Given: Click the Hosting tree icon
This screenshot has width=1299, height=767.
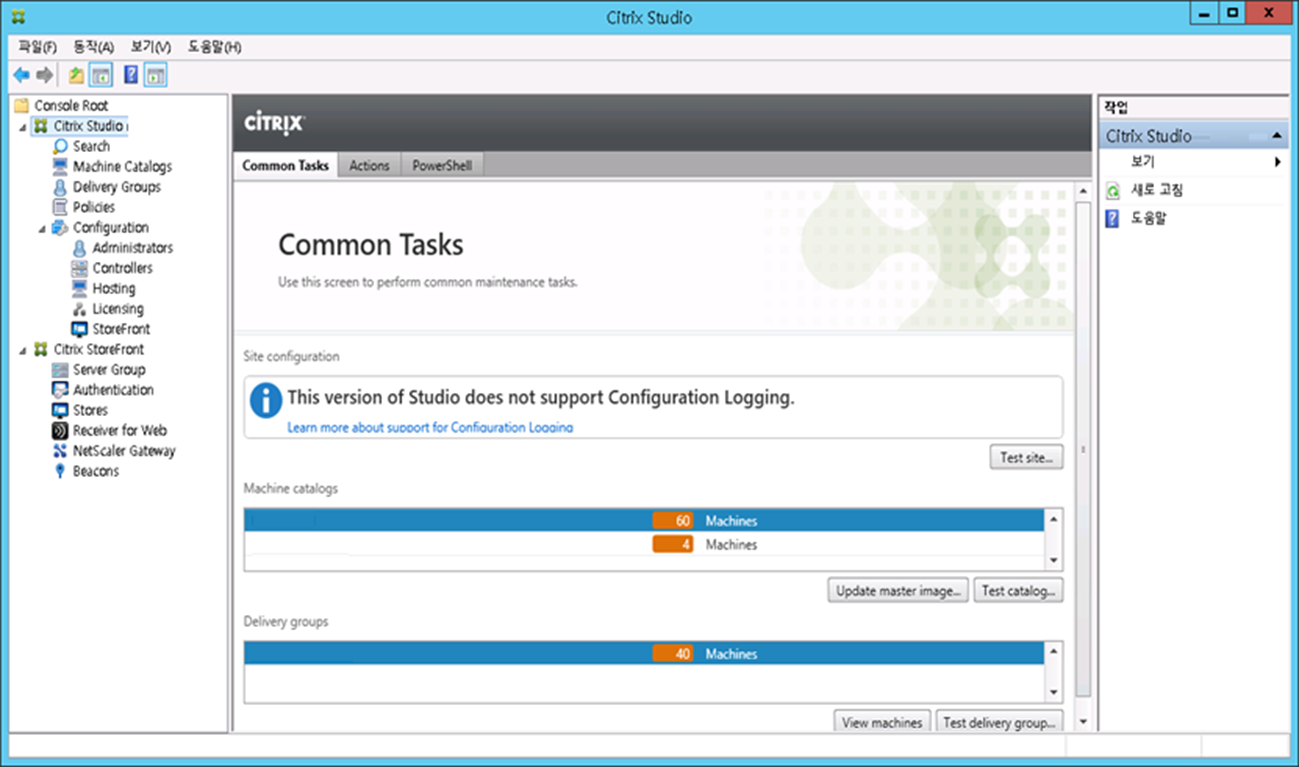Looking at the screenshot, I should [80, 288].
